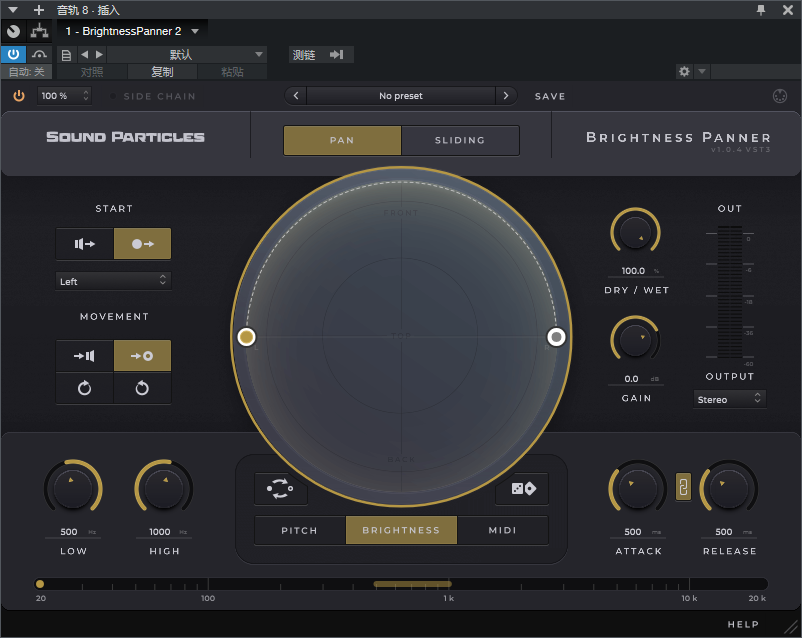Switch to the SLIDING tab
Image resolution: width=802 pixels, height=638 pixels.
460,140
